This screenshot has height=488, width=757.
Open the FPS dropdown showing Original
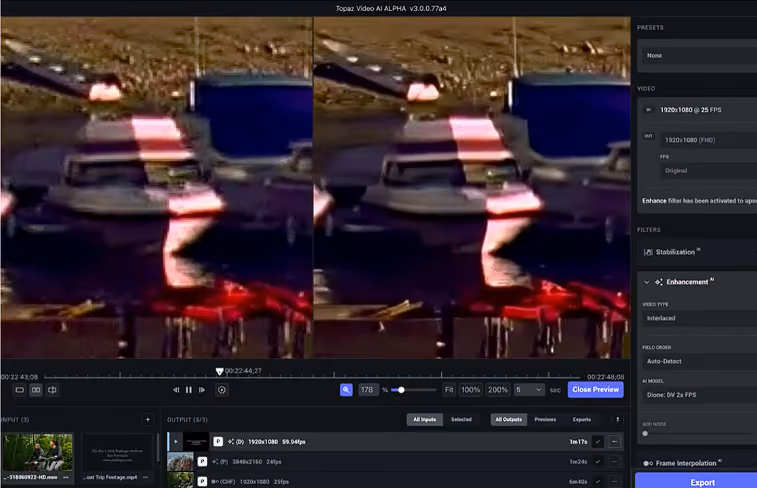(708, 170)
